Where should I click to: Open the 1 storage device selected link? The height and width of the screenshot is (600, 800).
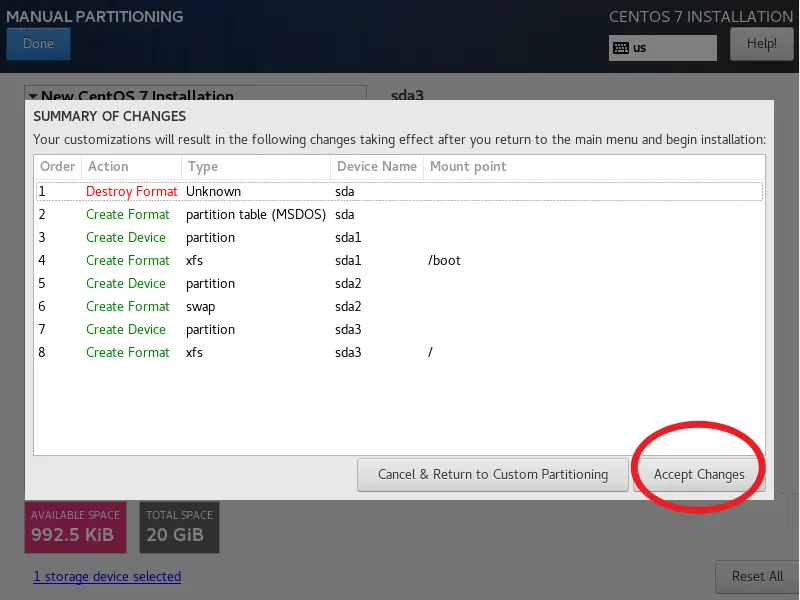tap(107, 577)
